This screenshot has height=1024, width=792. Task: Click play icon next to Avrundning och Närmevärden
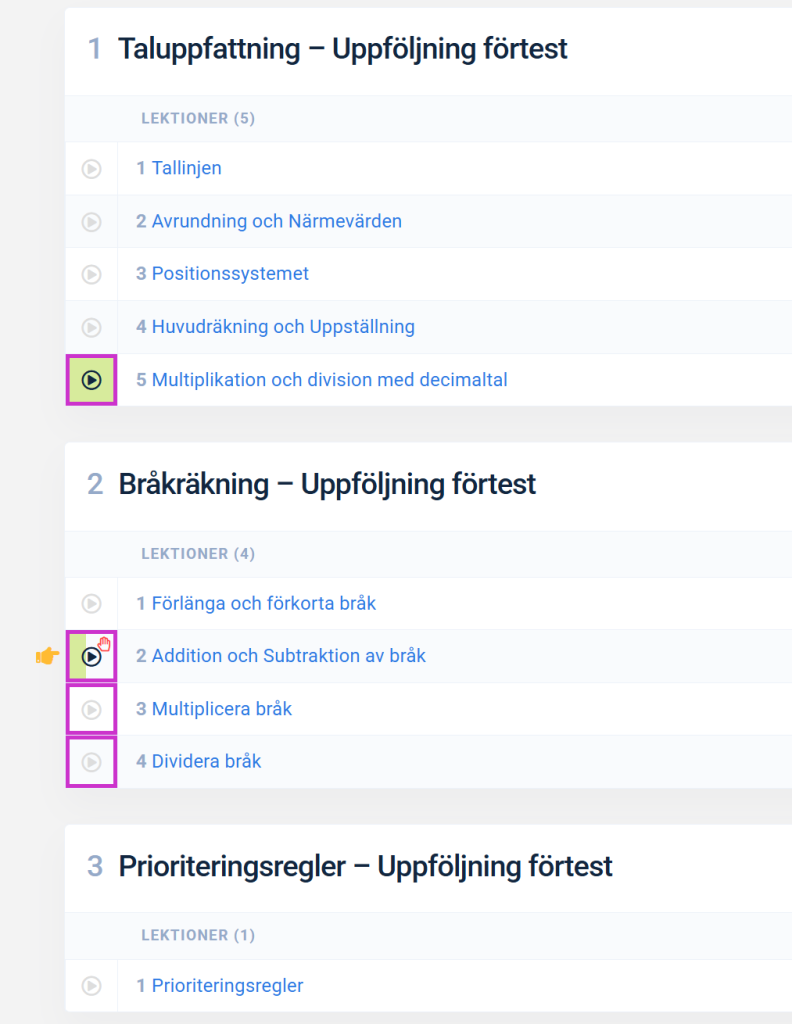tap(91, 222)
